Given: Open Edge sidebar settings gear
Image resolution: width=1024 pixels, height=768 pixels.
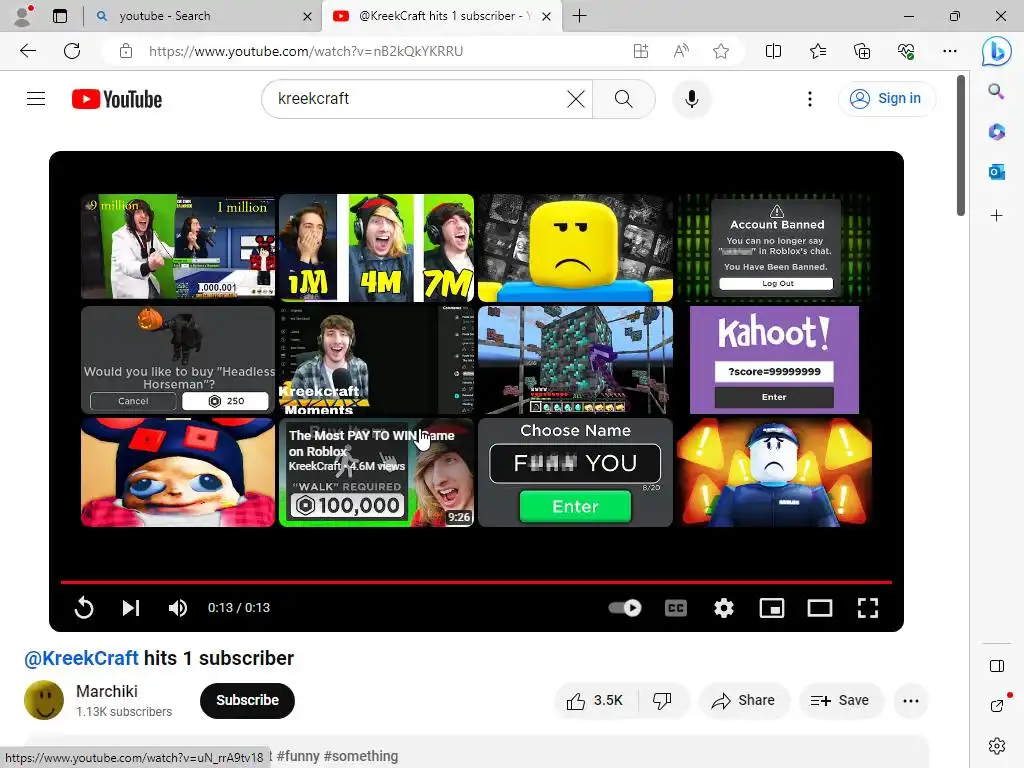Looking at the screenshot, I should (996, 745).
